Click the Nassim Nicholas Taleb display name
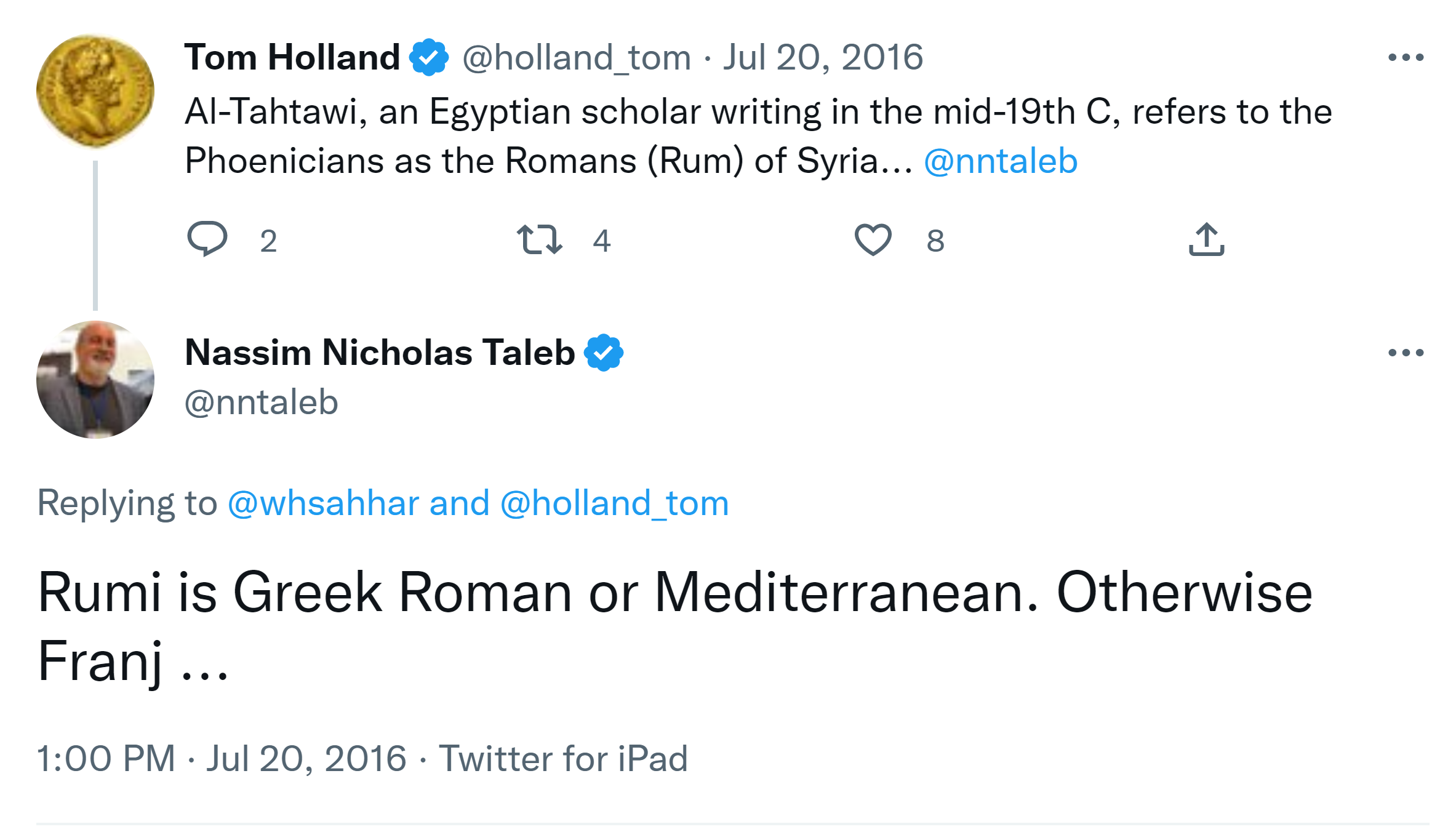The image size is (1456, 840). (x=380, y=353)
